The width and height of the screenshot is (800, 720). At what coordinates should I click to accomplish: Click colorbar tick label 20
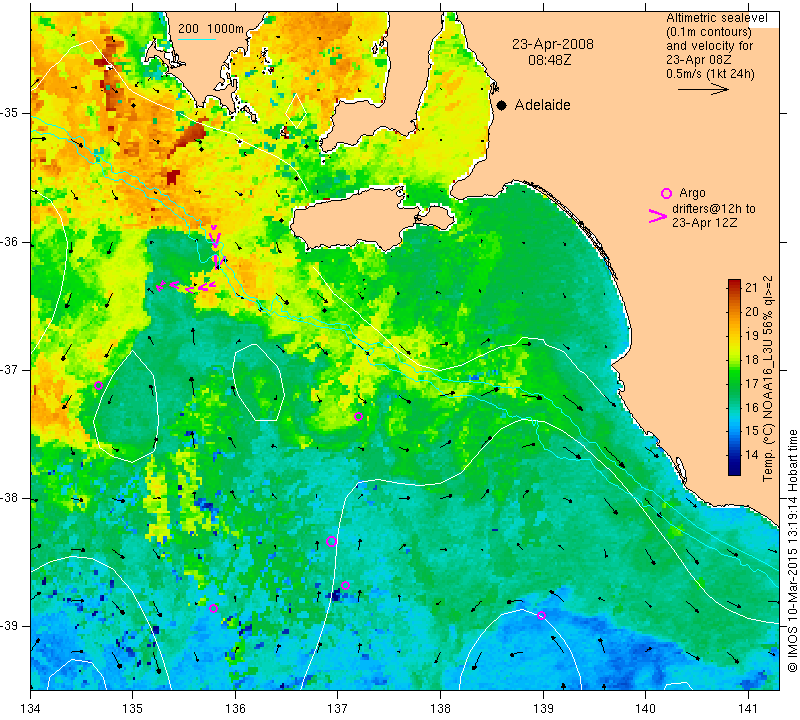coord(752,311)
